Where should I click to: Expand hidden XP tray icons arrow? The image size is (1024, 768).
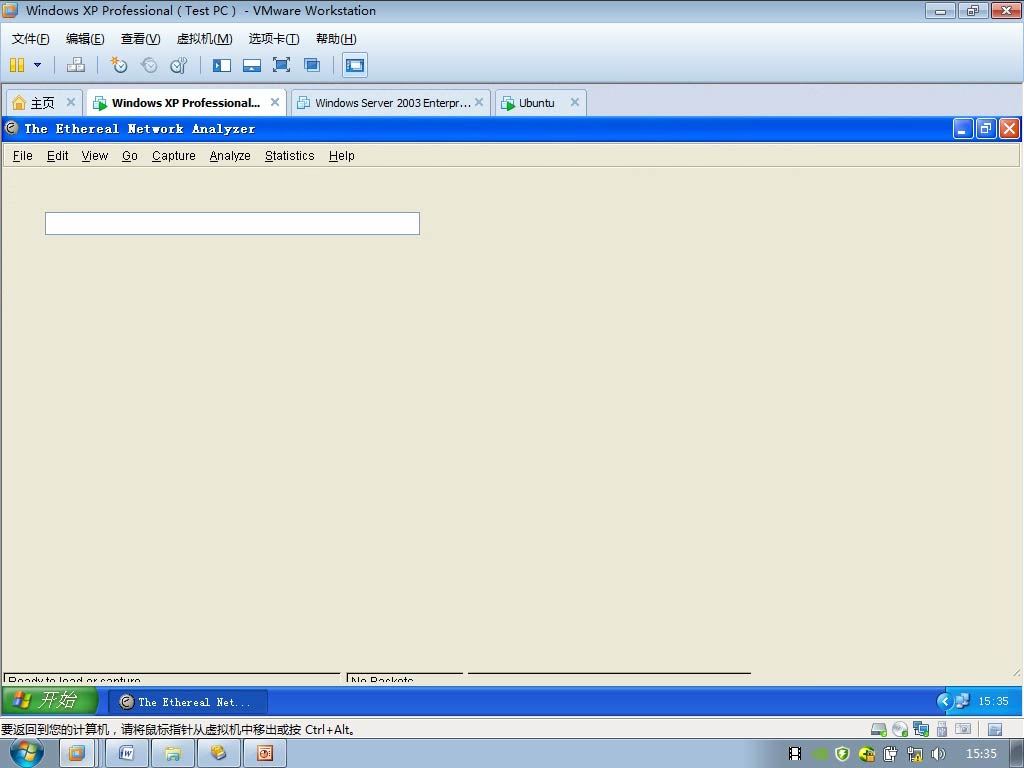pyautogui.click(x=944, y=701)
